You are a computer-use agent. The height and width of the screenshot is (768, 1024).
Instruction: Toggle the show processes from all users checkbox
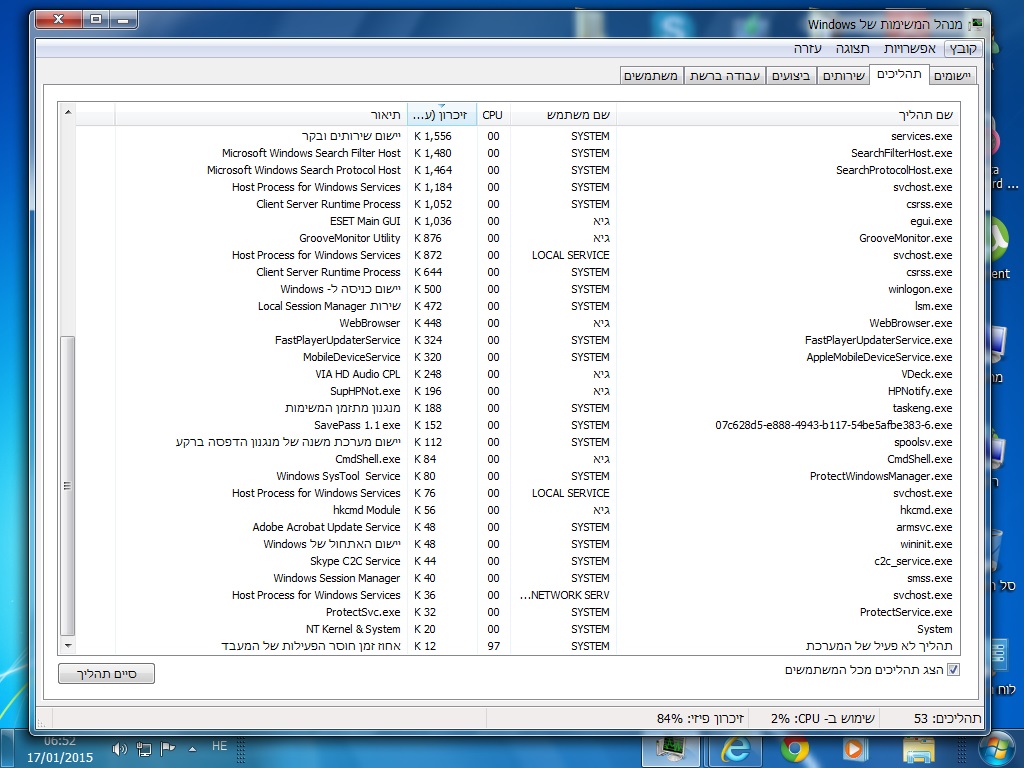[952, 670]
